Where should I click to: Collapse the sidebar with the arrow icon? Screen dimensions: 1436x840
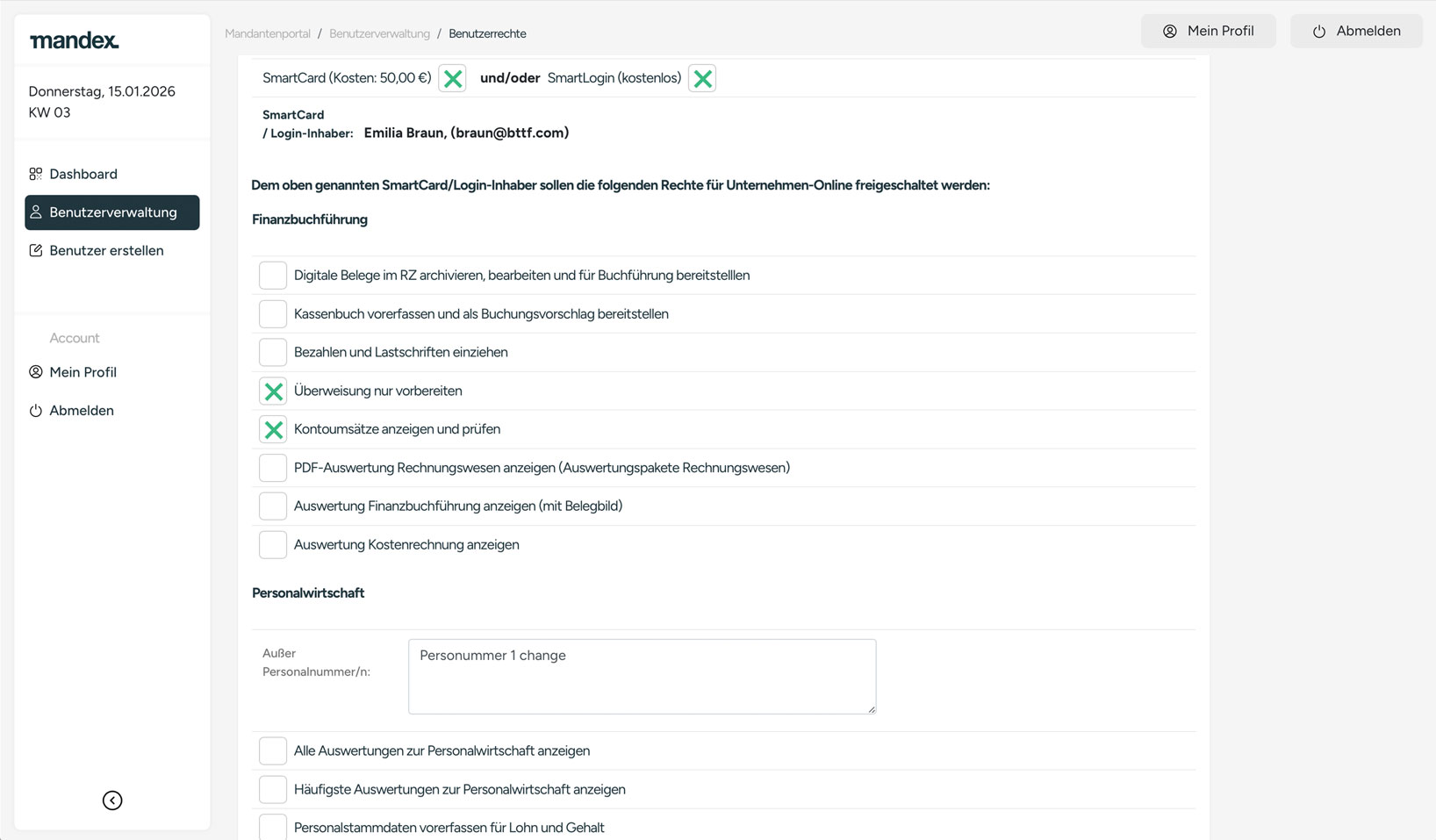tap(112, 801)
